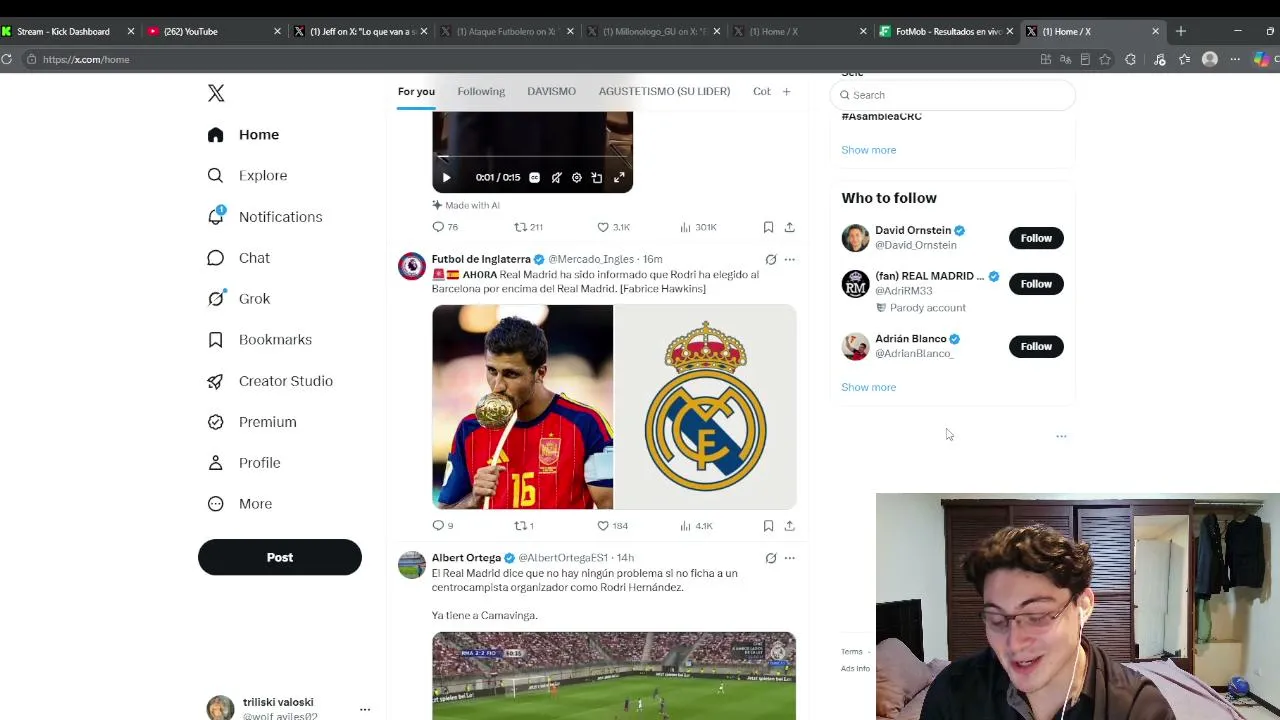View analytics of post with 4.1K views

696,526
